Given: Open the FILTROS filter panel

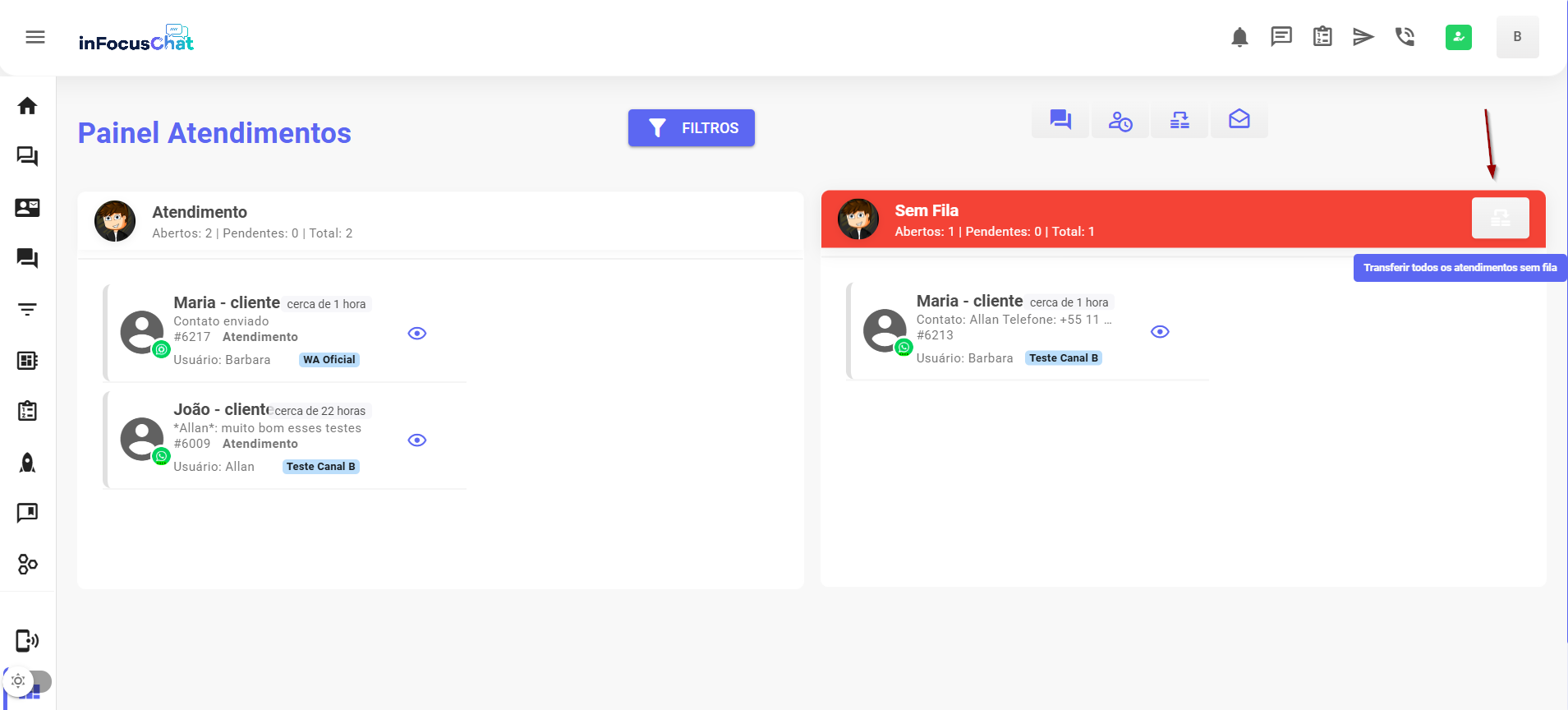Looking at the screenshot, I should (x=691, y=128).
